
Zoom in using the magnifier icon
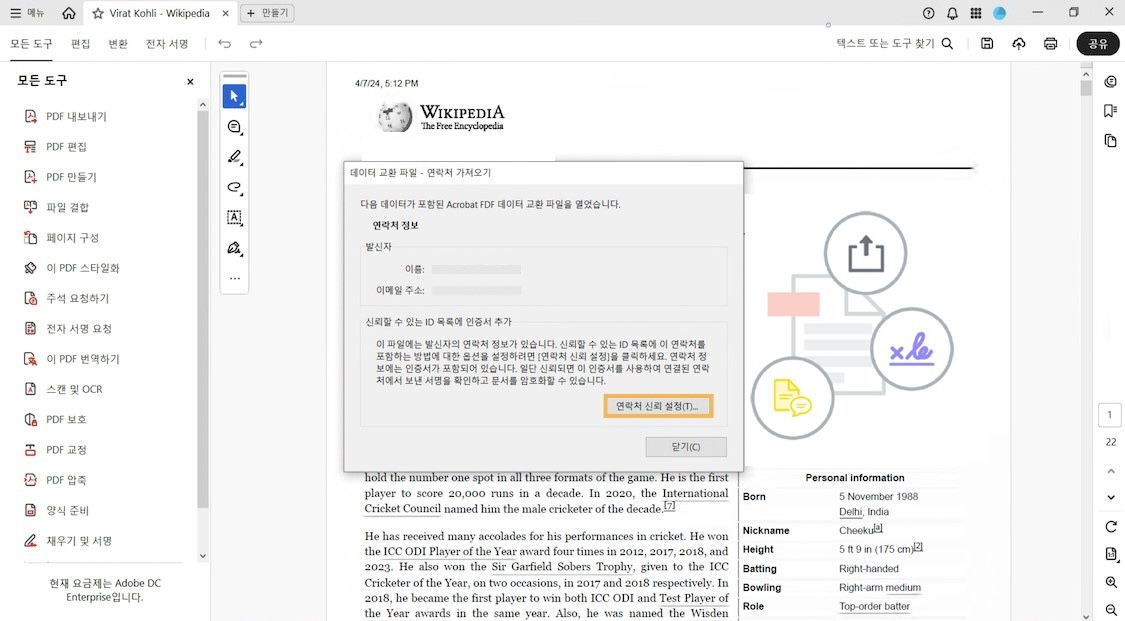[1110, 583]
